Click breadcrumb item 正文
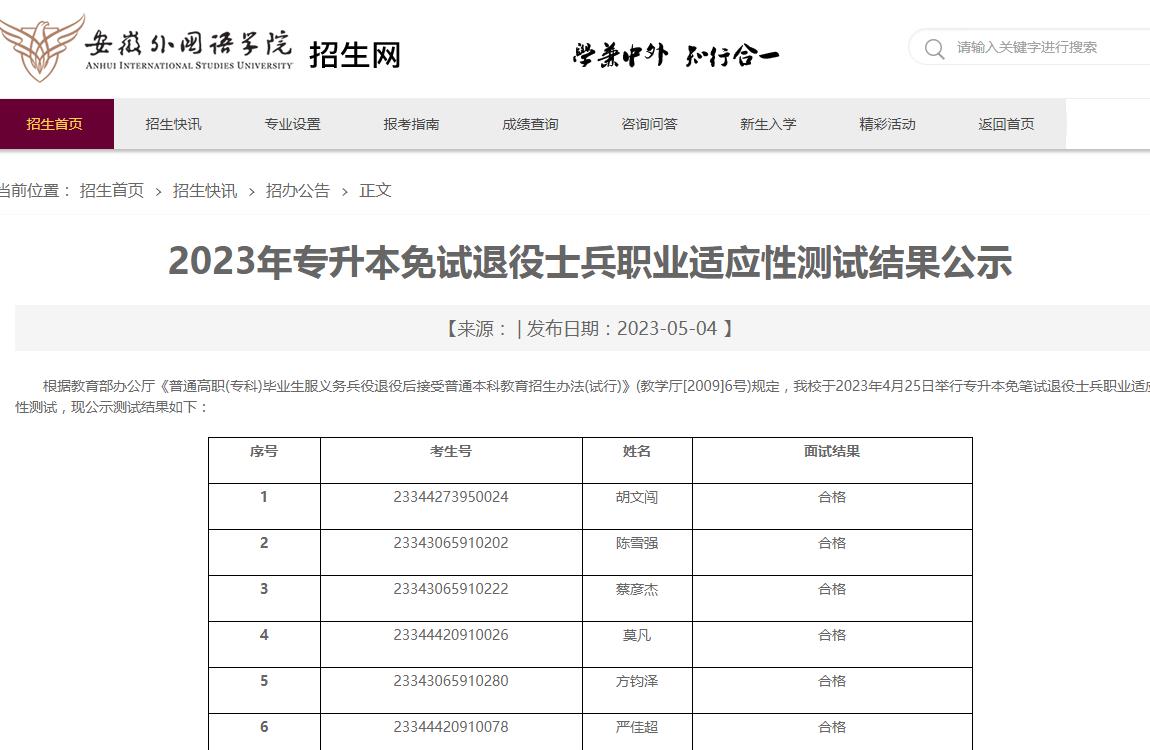The image size is (1150, 750). tap(376, 191)
